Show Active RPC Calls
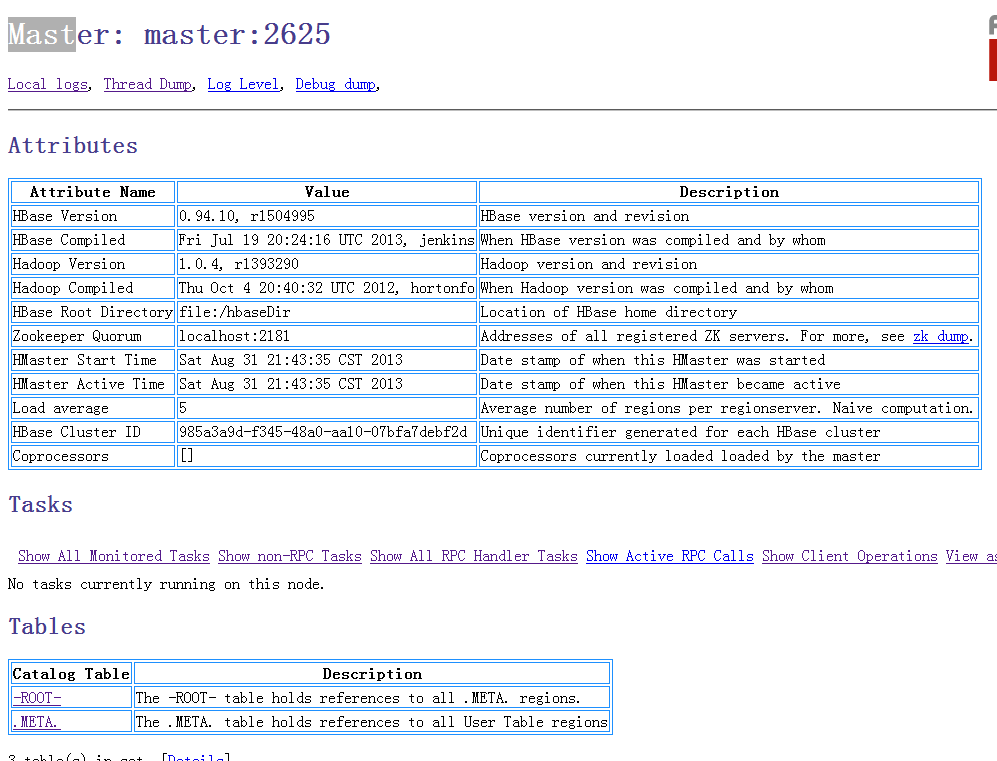The width and height of the screenshot is (997, 761). 670,556
